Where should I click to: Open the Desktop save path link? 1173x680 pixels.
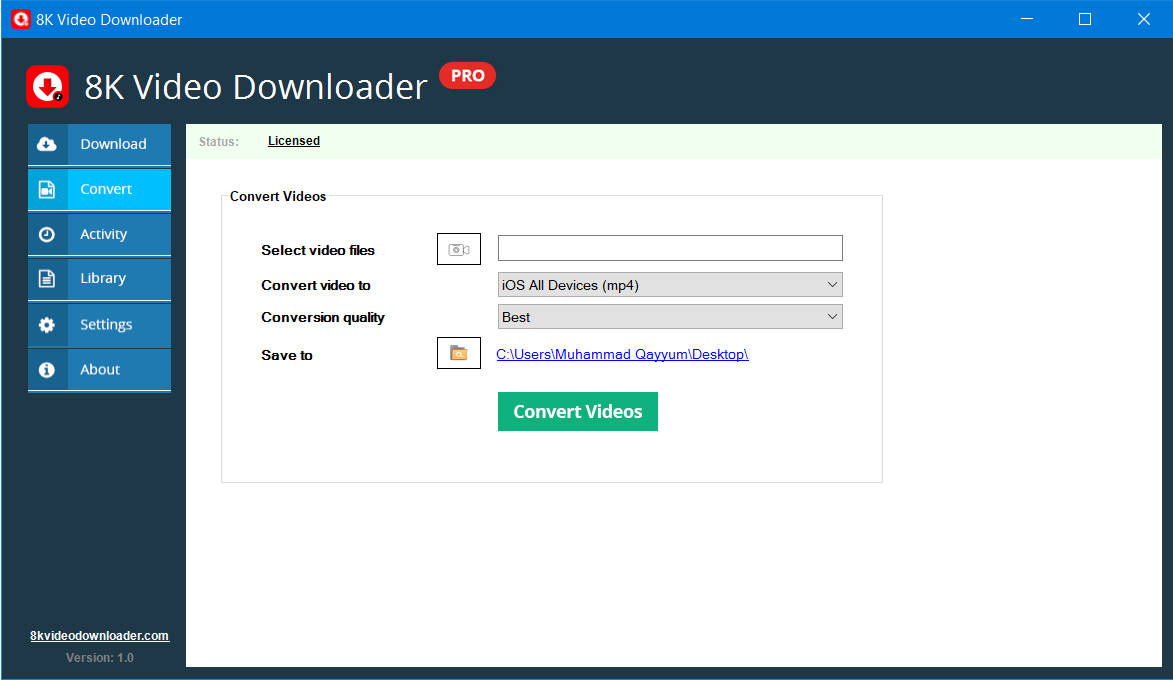[x=622, y=354]
